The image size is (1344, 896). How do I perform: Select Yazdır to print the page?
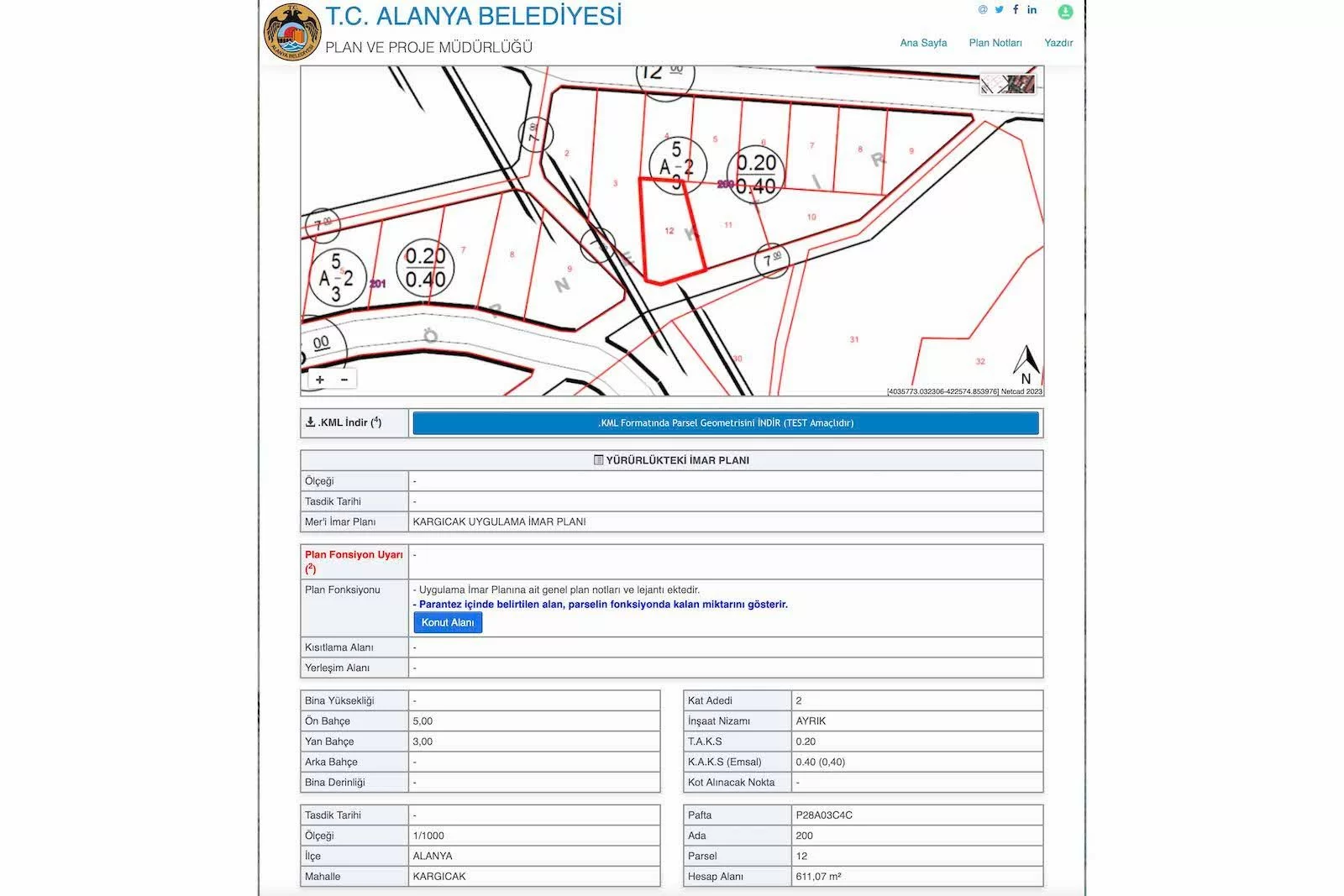1058,43
